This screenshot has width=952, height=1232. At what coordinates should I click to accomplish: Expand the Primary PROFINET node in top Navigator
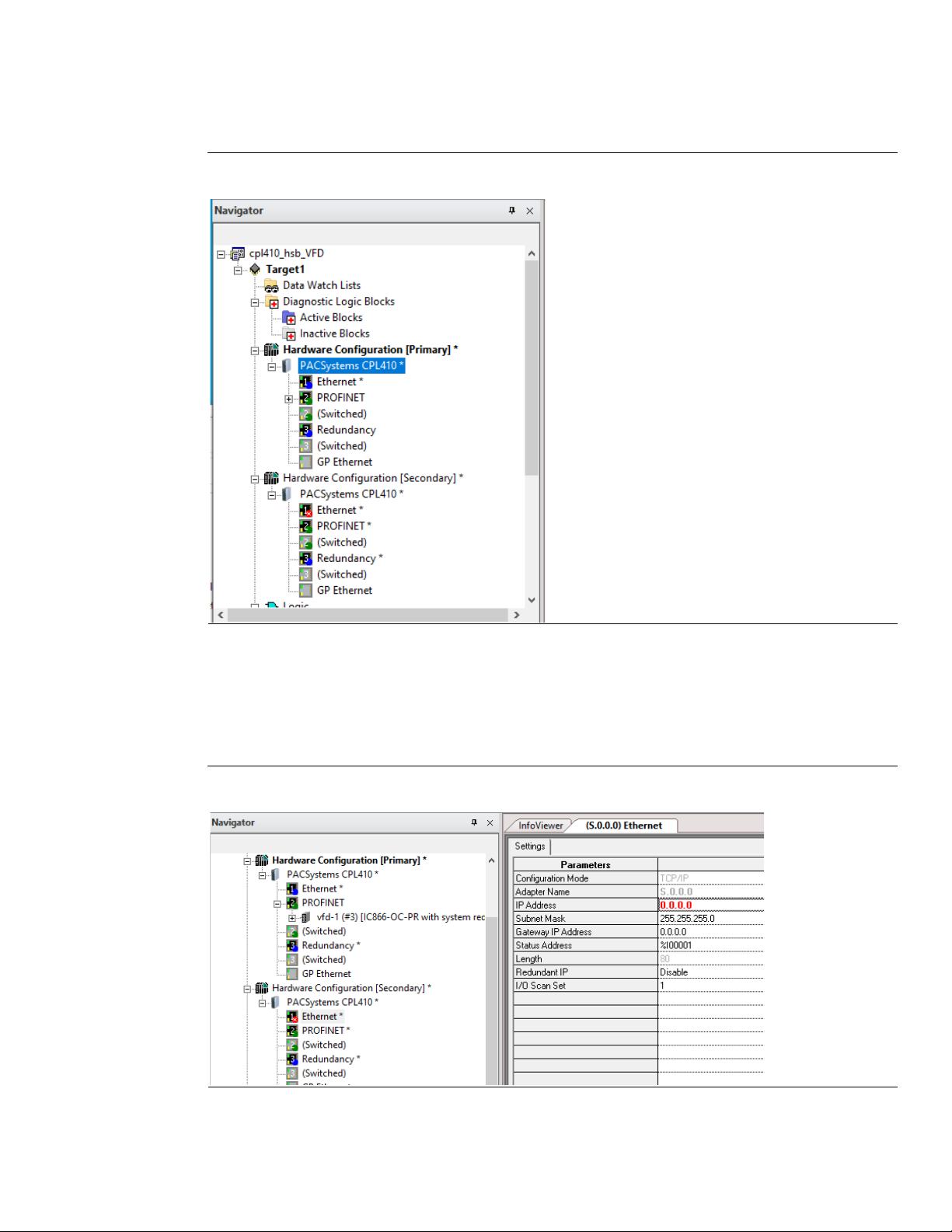coord(289,399)
